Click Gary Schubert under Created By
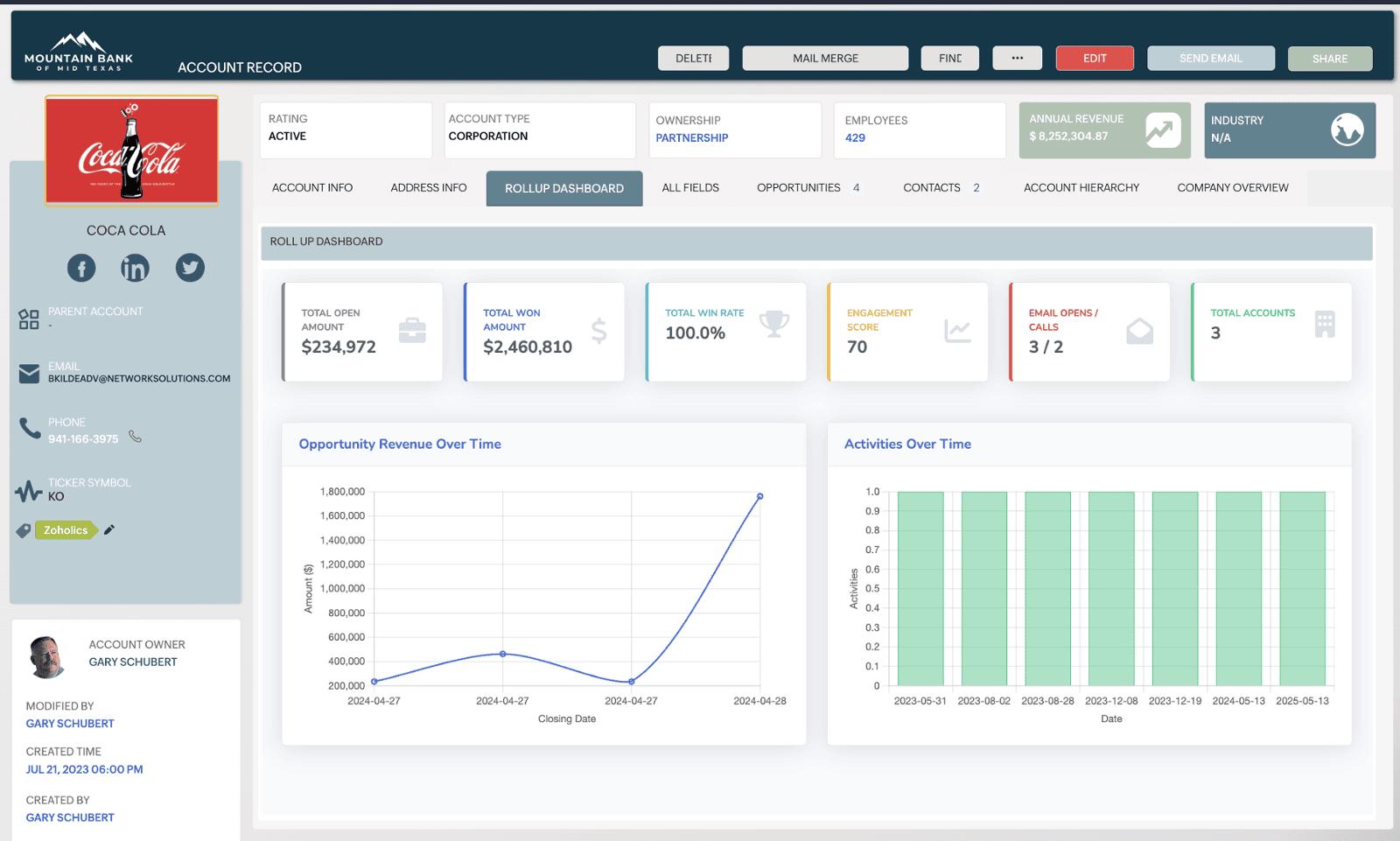The height and width of the screenshot is (841, 1400). pos(70,817)
